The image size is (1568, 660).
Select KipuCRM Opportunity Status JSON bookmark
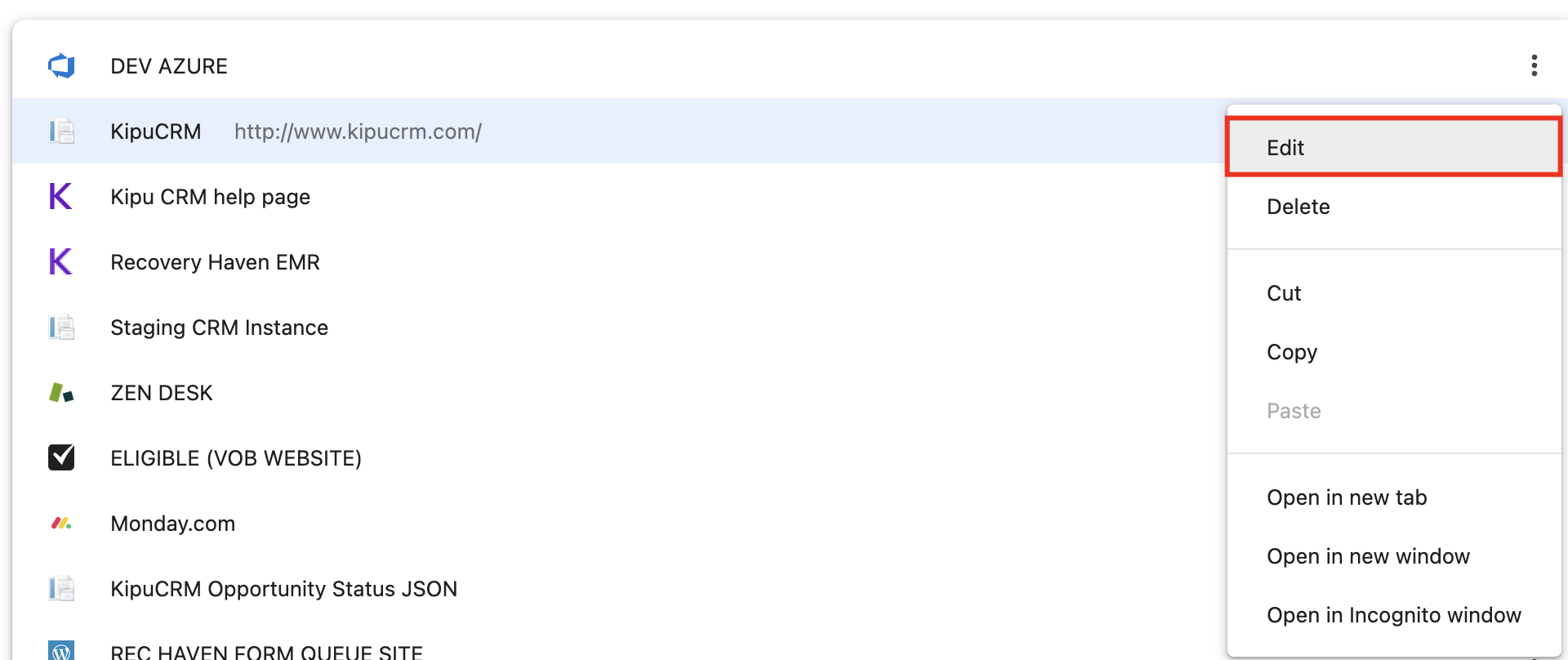point(283,589)
